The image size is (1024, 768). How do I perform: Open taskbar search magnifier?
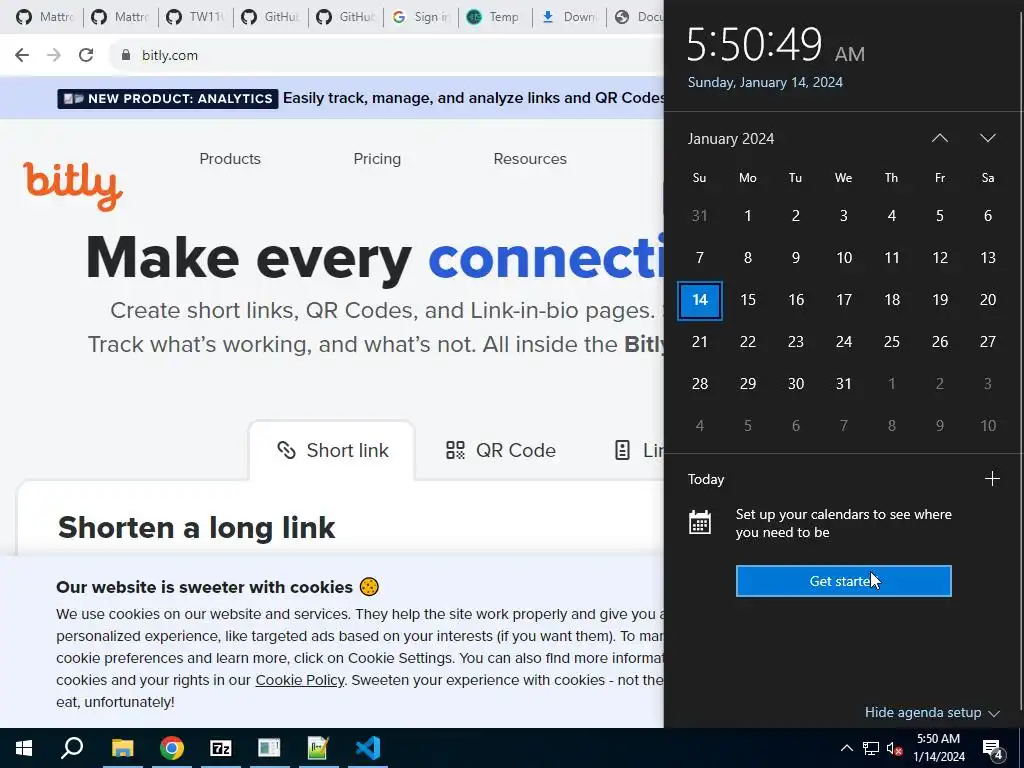pyautogui.click(x=72, y=747)
